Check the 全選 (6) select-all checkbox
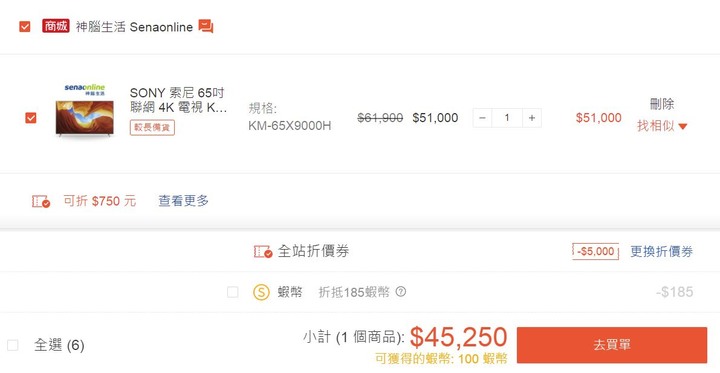This screenshot has height=373, width=720. pyautogui.click(x=13, y=345)
